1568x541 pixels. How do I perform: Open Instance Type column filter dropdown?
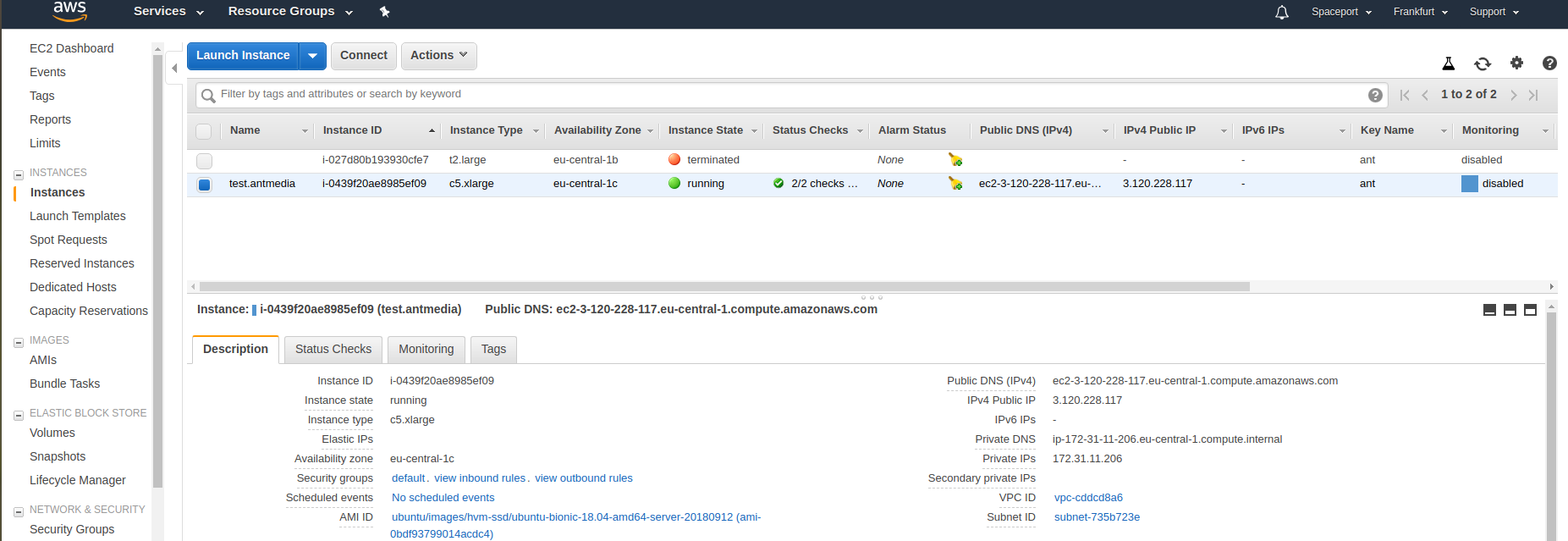(536, 131)
